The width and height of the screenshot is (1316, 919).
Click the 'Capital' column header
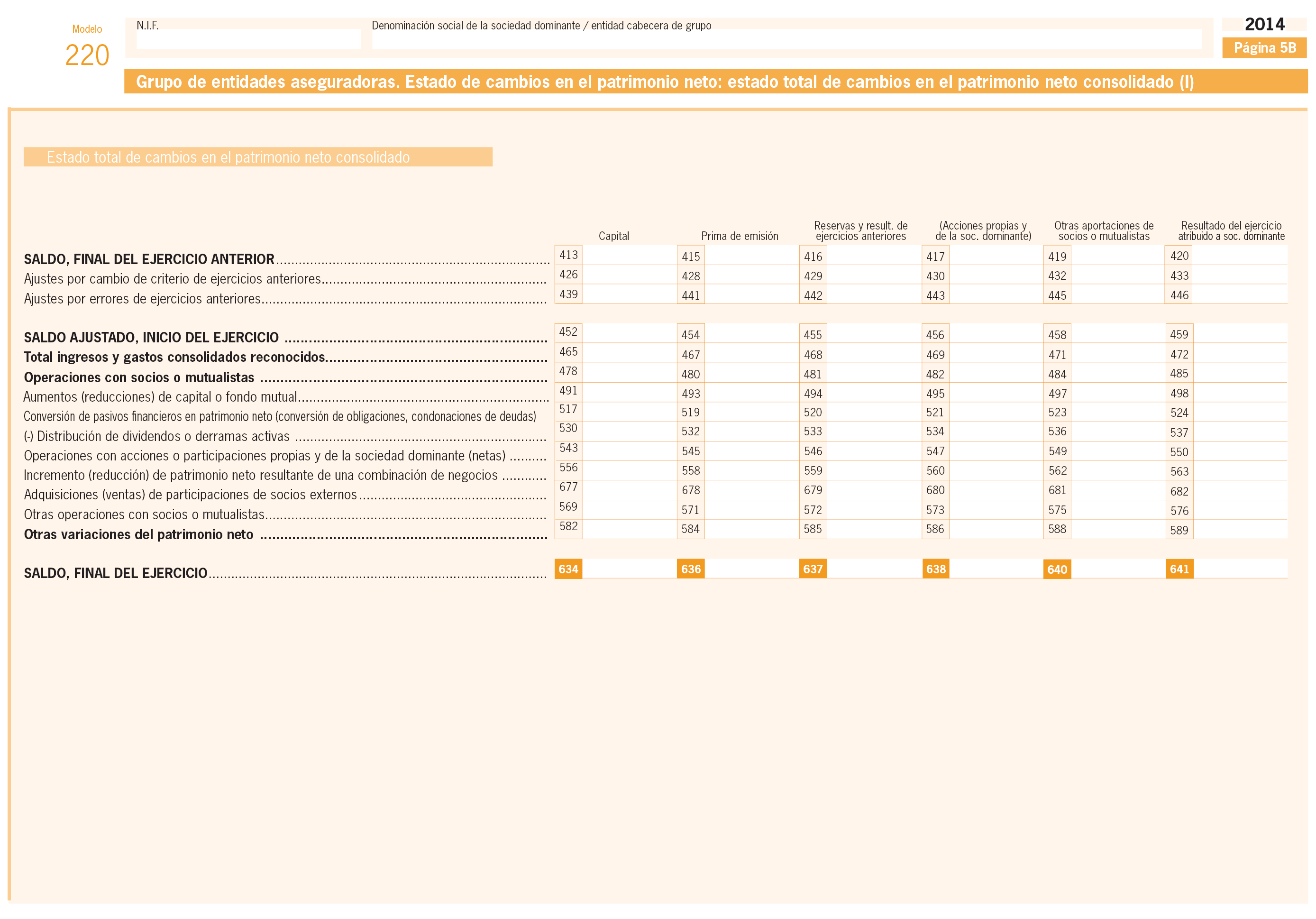click(613, 236)
